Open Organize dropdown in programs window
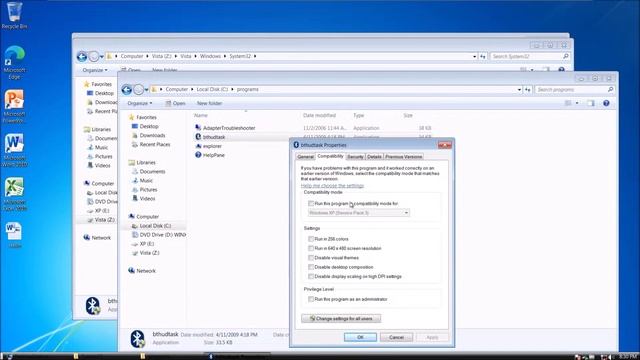The image size is (640, 360). pos(140,103)
